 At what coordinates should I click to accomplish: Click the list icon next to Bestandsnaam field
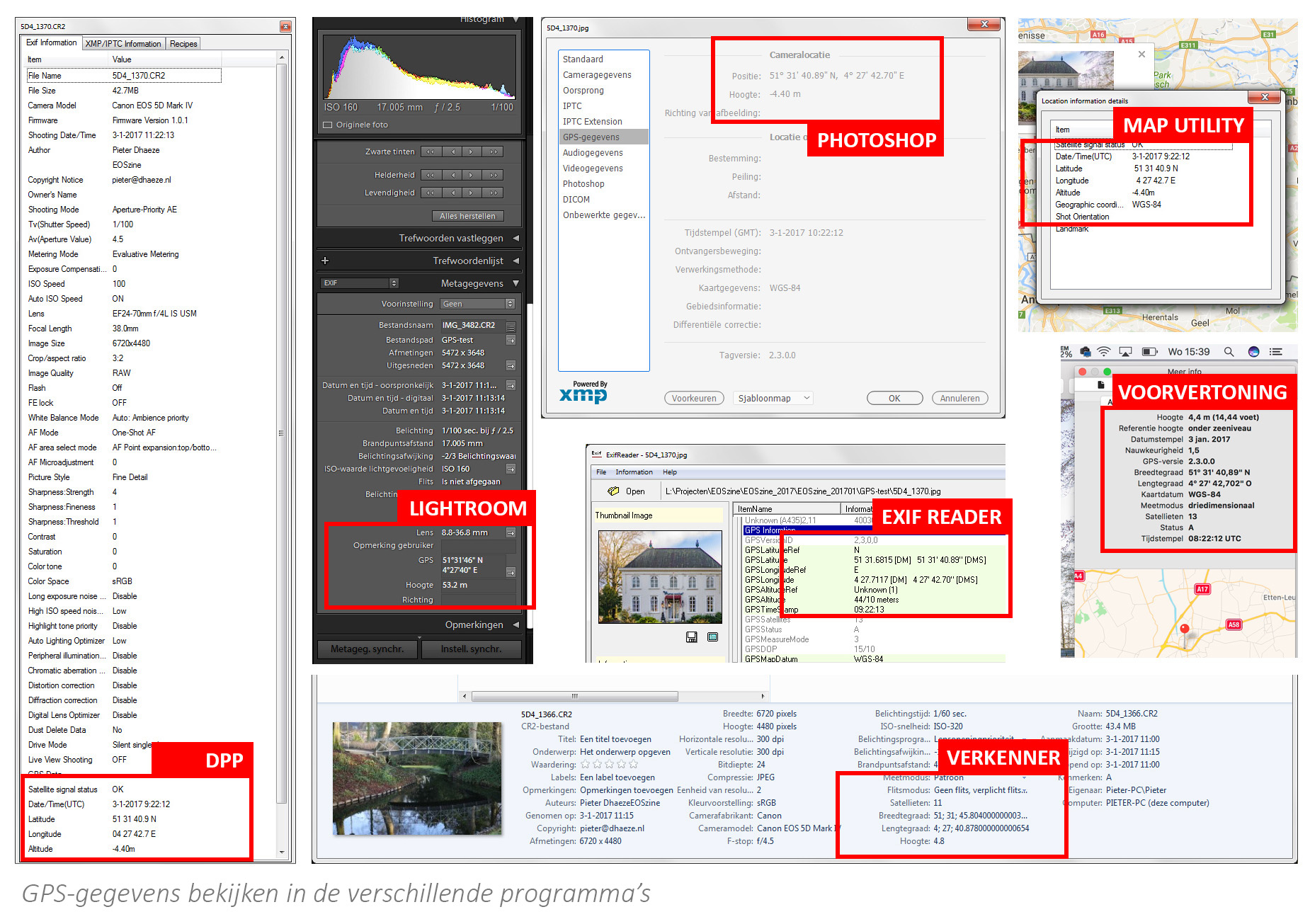[511, 326]
